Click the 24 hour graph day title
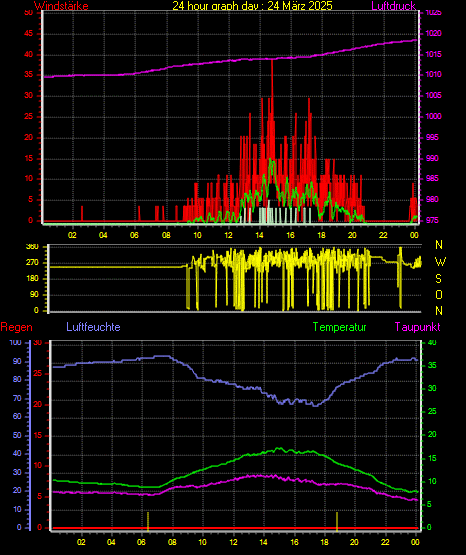Viewport: 466px width, 555px height. point(252,6)
